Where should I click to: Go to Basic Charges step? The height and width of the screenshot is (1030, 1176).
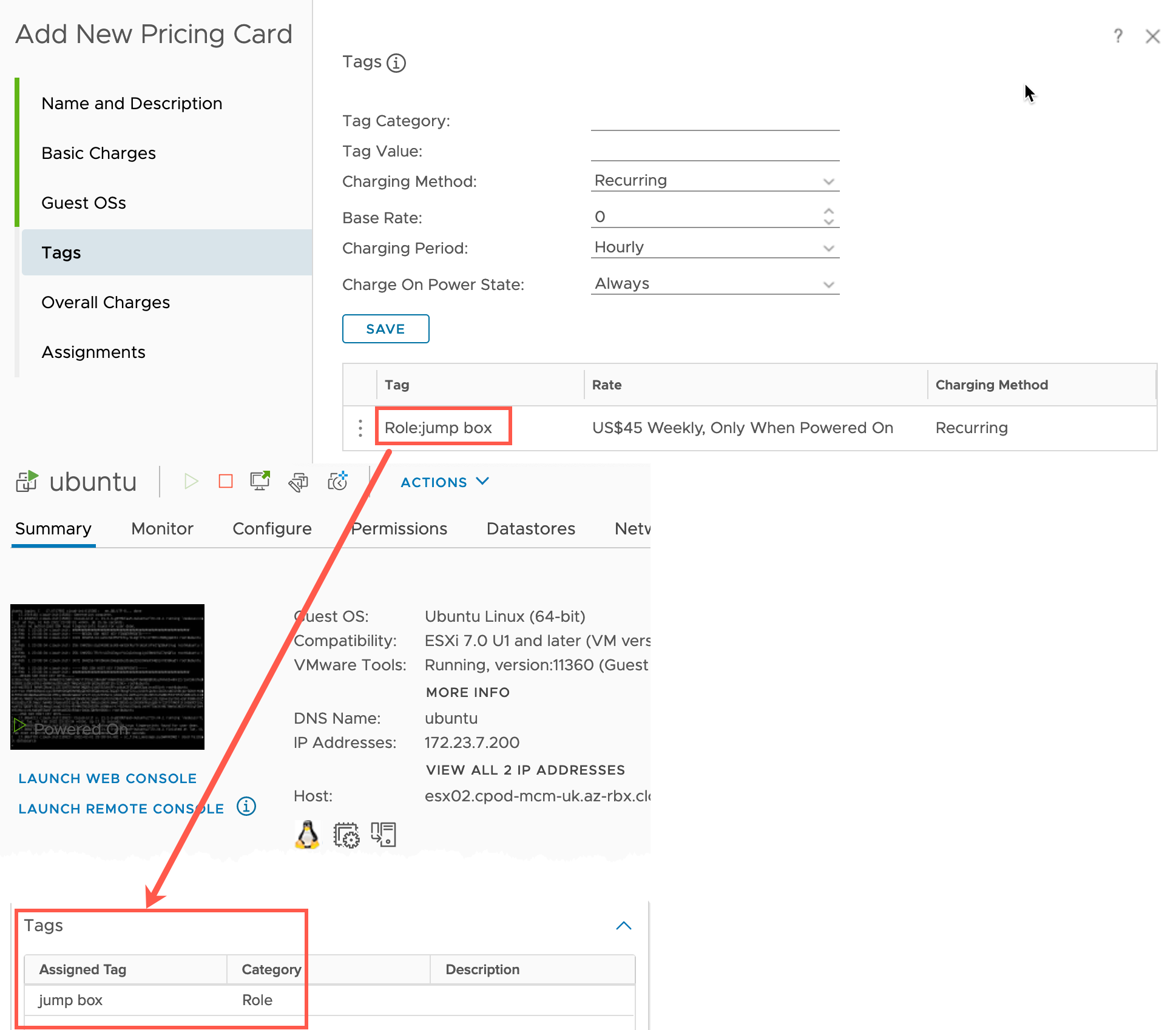[98, 153]
